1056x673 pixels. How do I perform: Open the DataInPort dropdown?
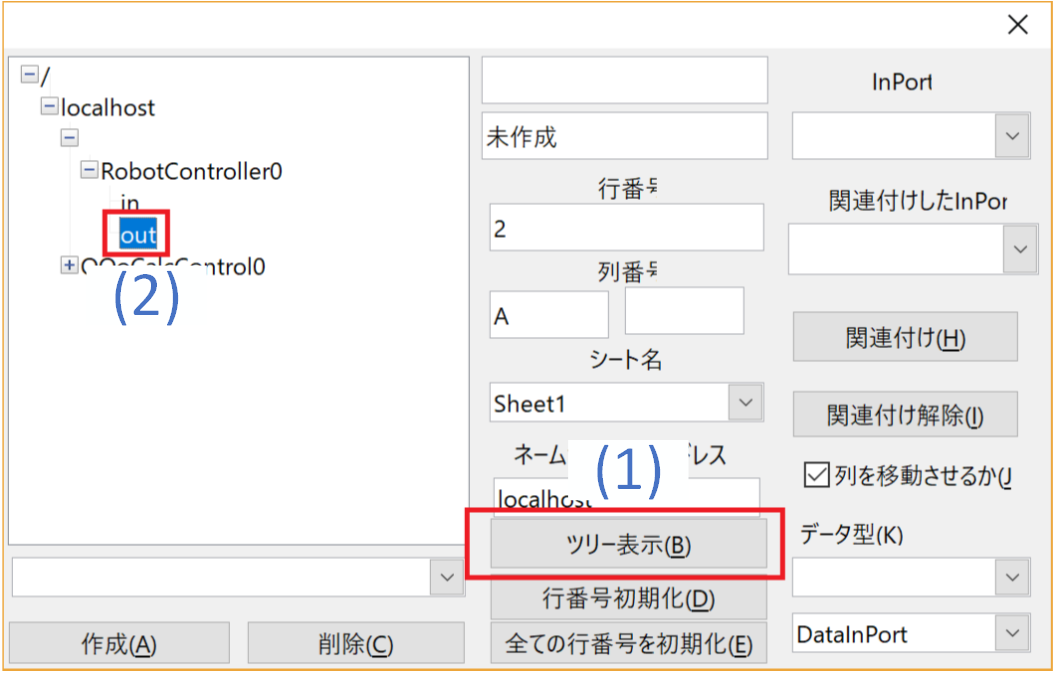pos(1012,634)
